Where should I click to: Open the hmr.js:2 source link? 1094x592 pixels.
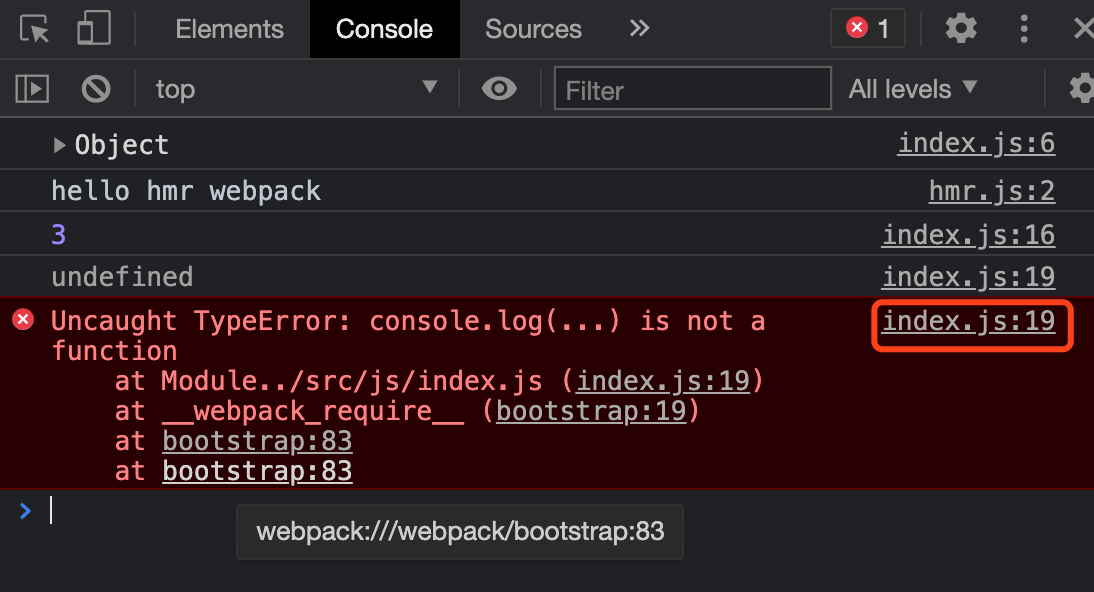click(991, 190)
